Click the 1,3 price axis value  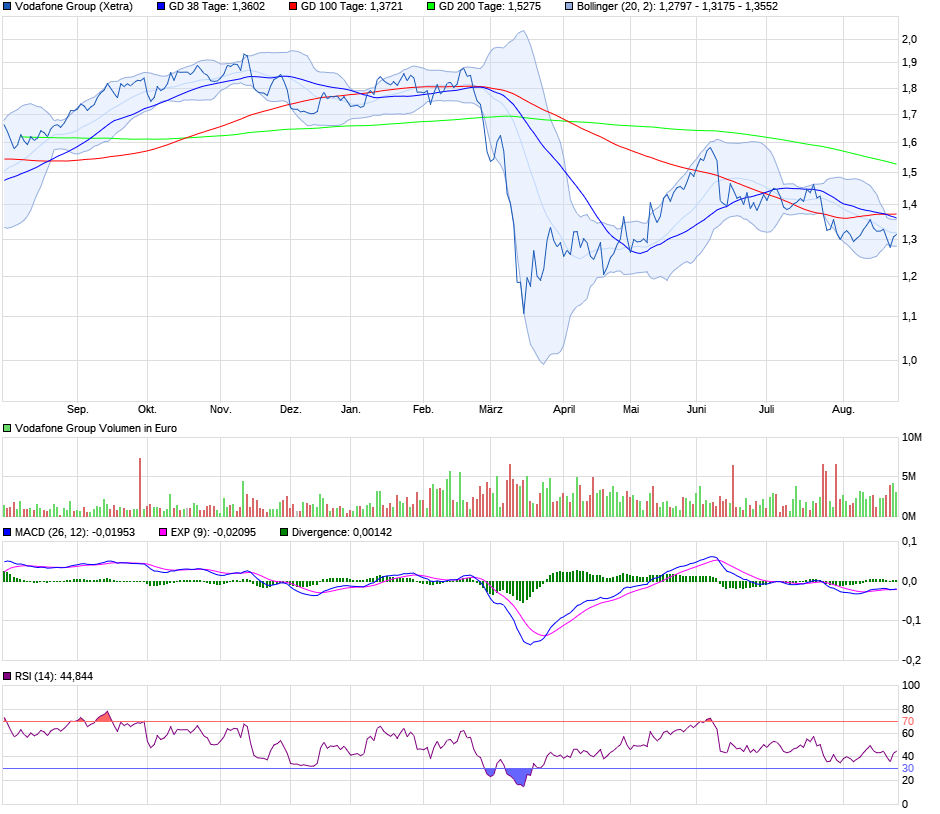pyautogui.click(x=909, y=239)
